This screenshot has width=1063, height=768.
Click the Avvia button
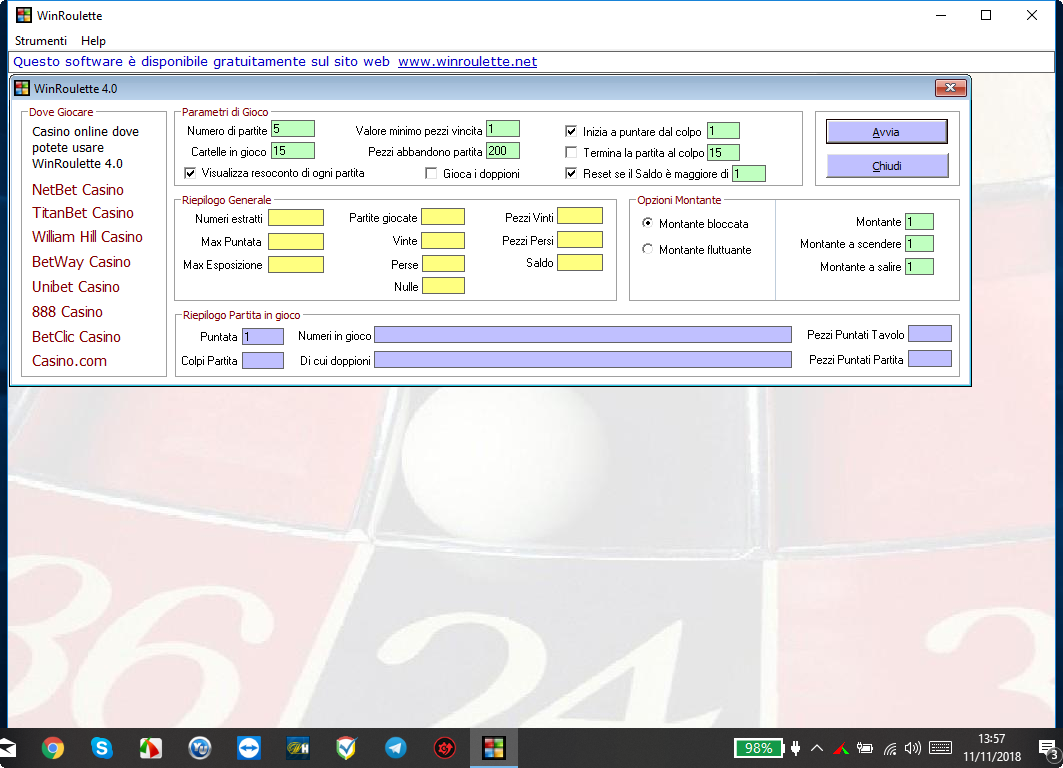[887, 132]
